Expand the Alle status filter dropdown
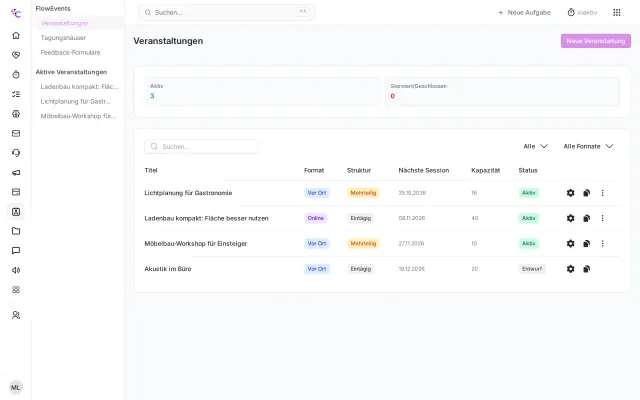This screenshot has height=400, width=640. (x=536, y=146)
